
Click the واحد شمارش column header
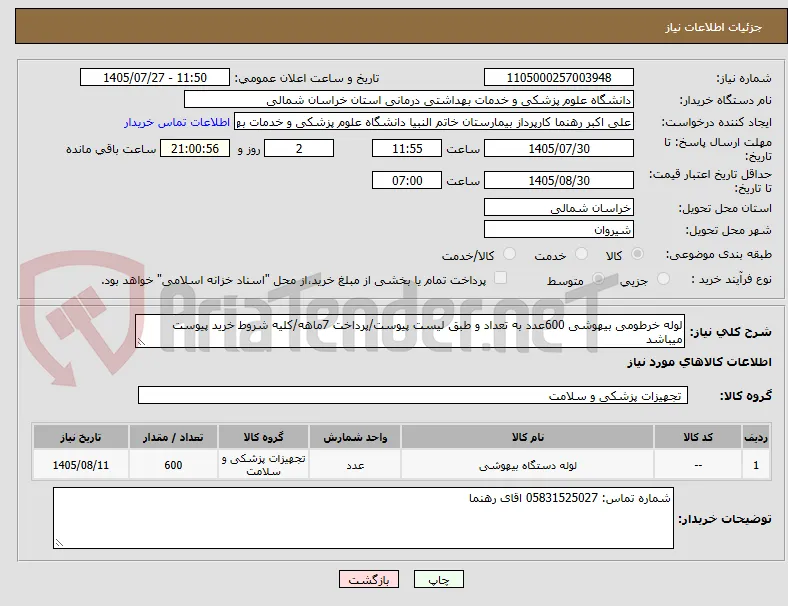tap(355, 437)
